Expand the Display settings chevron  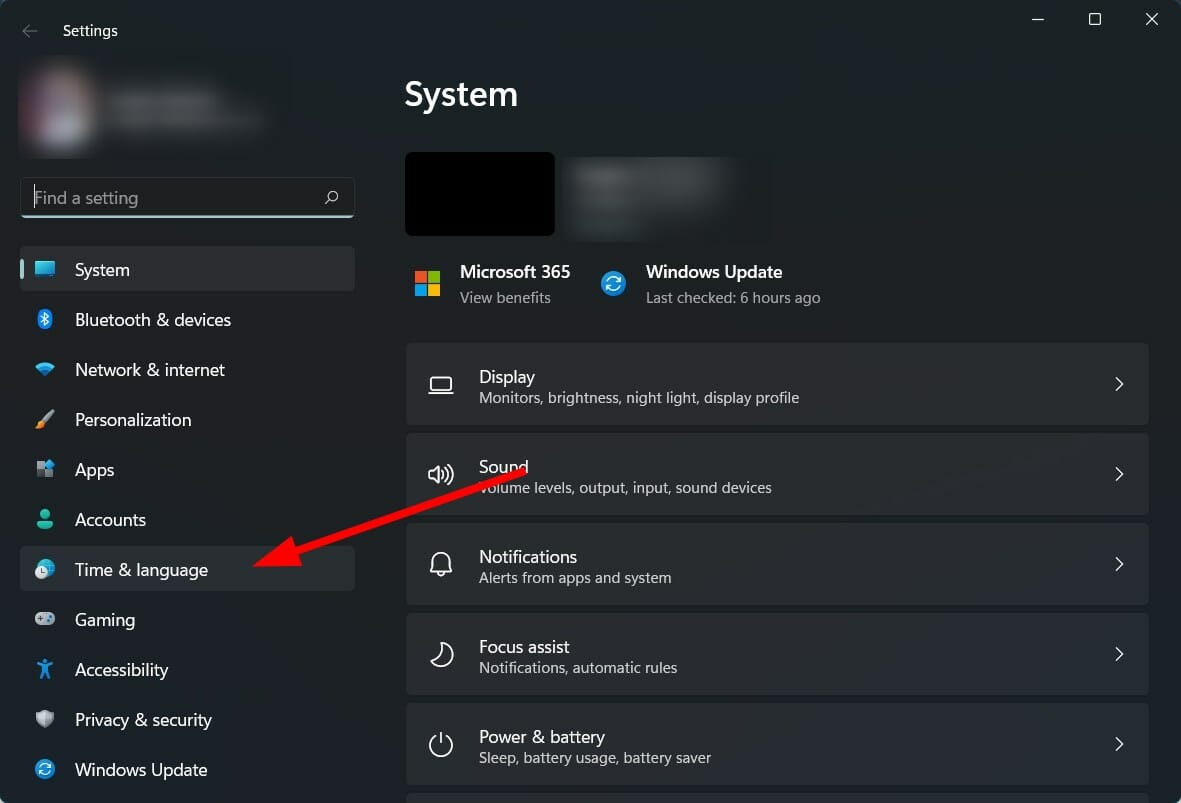[x=1119, y=384]
